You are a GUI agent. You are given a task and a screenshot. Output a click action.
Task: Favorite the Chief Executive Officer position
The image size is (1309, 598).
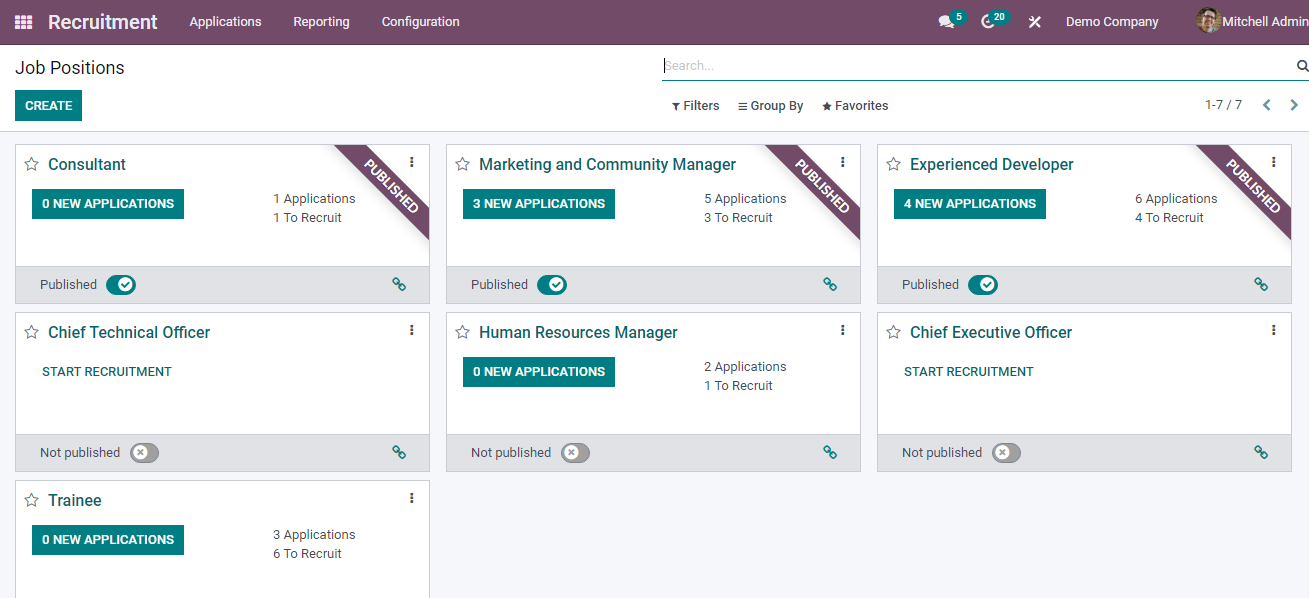(894, 333)
